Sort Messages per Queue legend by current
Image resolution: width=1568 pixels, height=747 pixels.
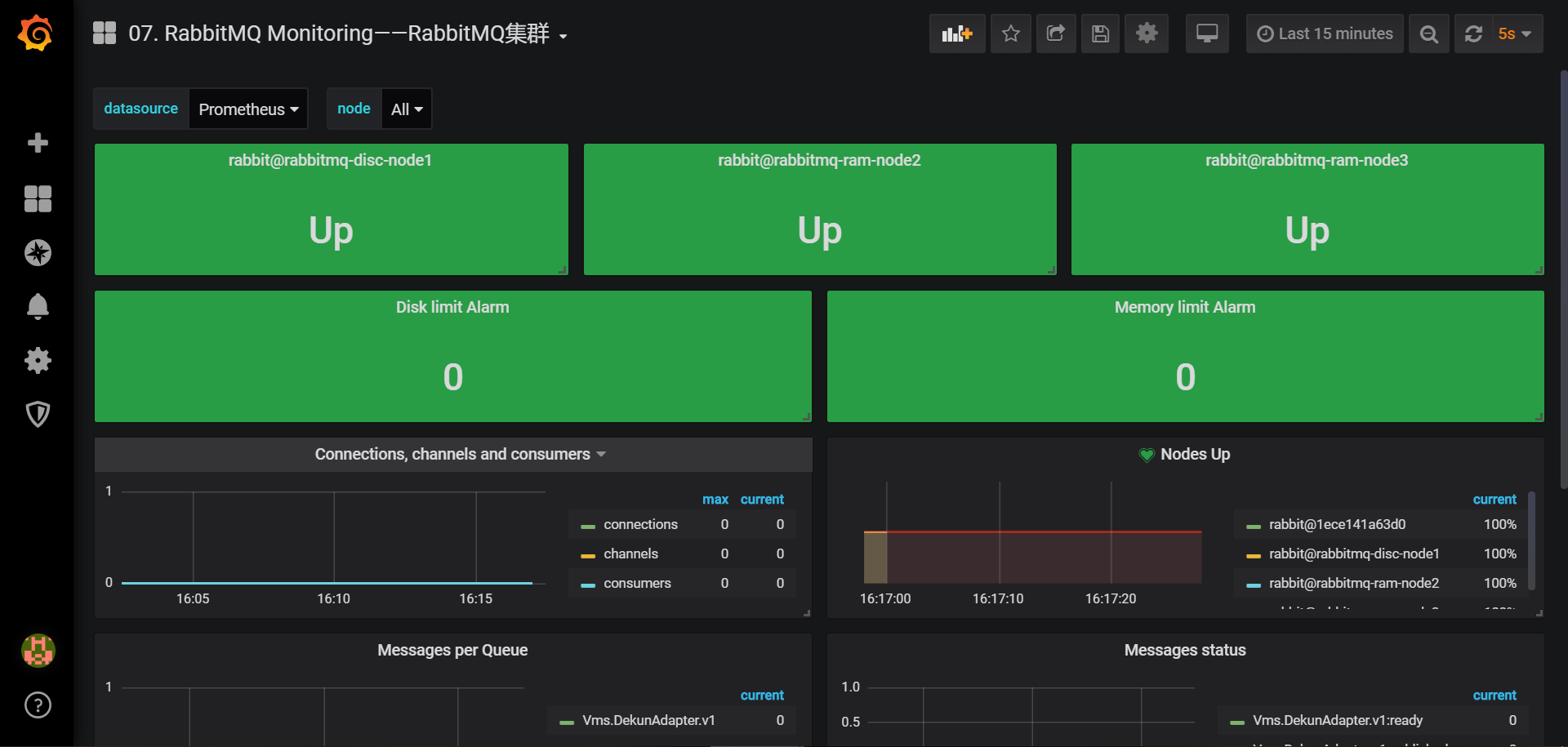(762, 696)
